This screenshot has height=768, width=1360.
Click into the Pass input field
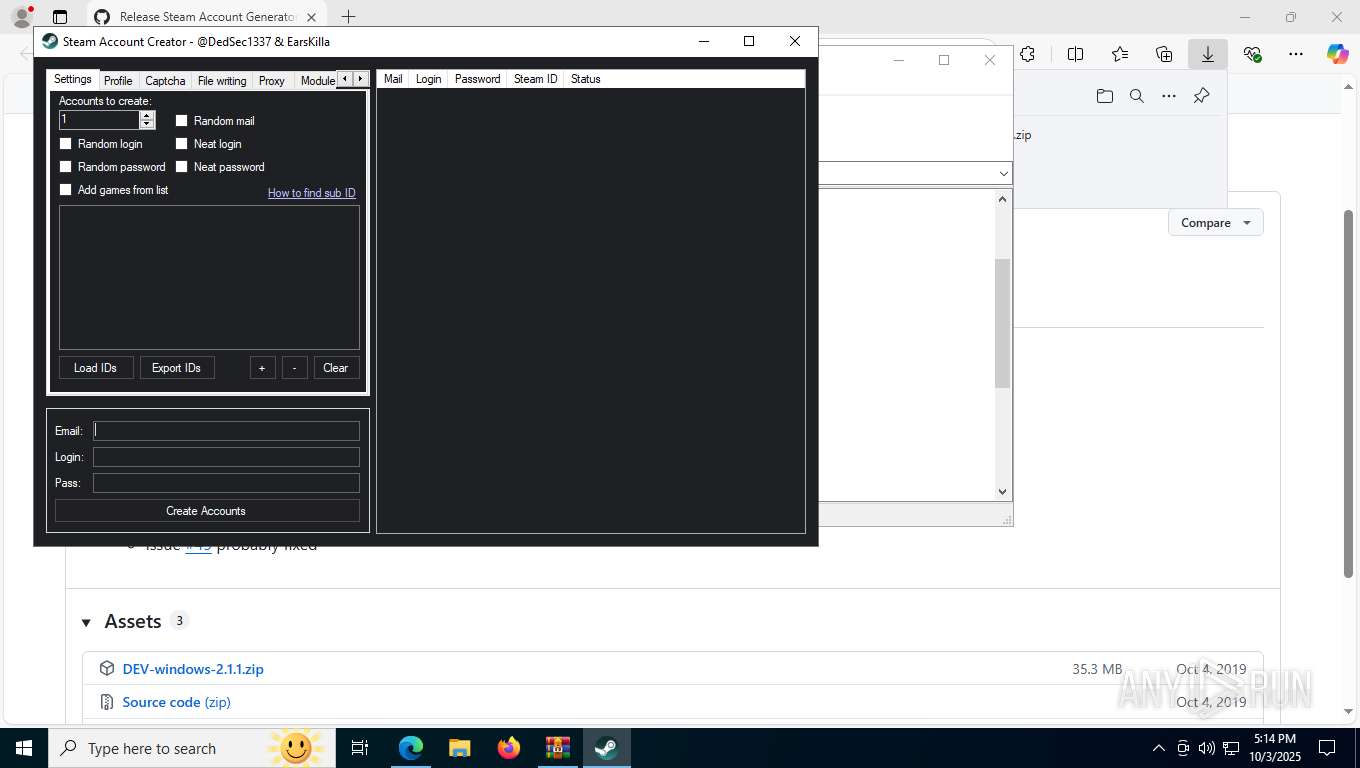(x=226, y=483)
